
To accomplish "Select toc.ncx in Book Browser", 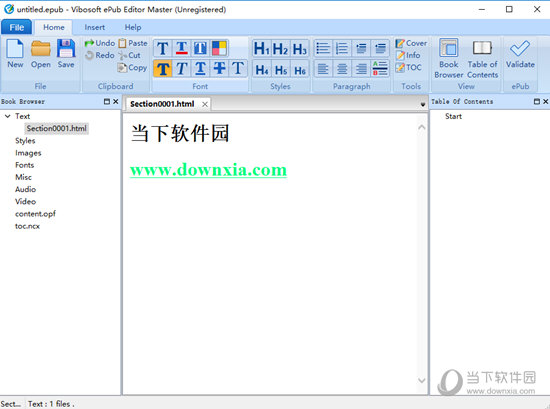I will click(27, 226).
